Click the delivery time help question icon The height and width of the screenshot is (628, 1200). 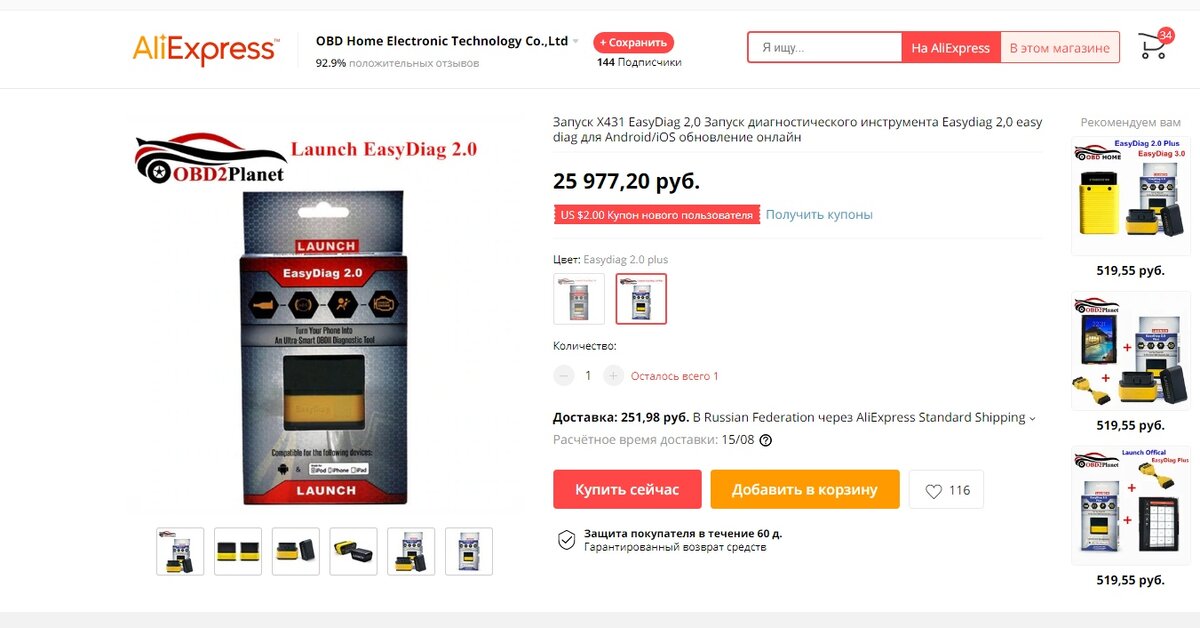point(766,440)
